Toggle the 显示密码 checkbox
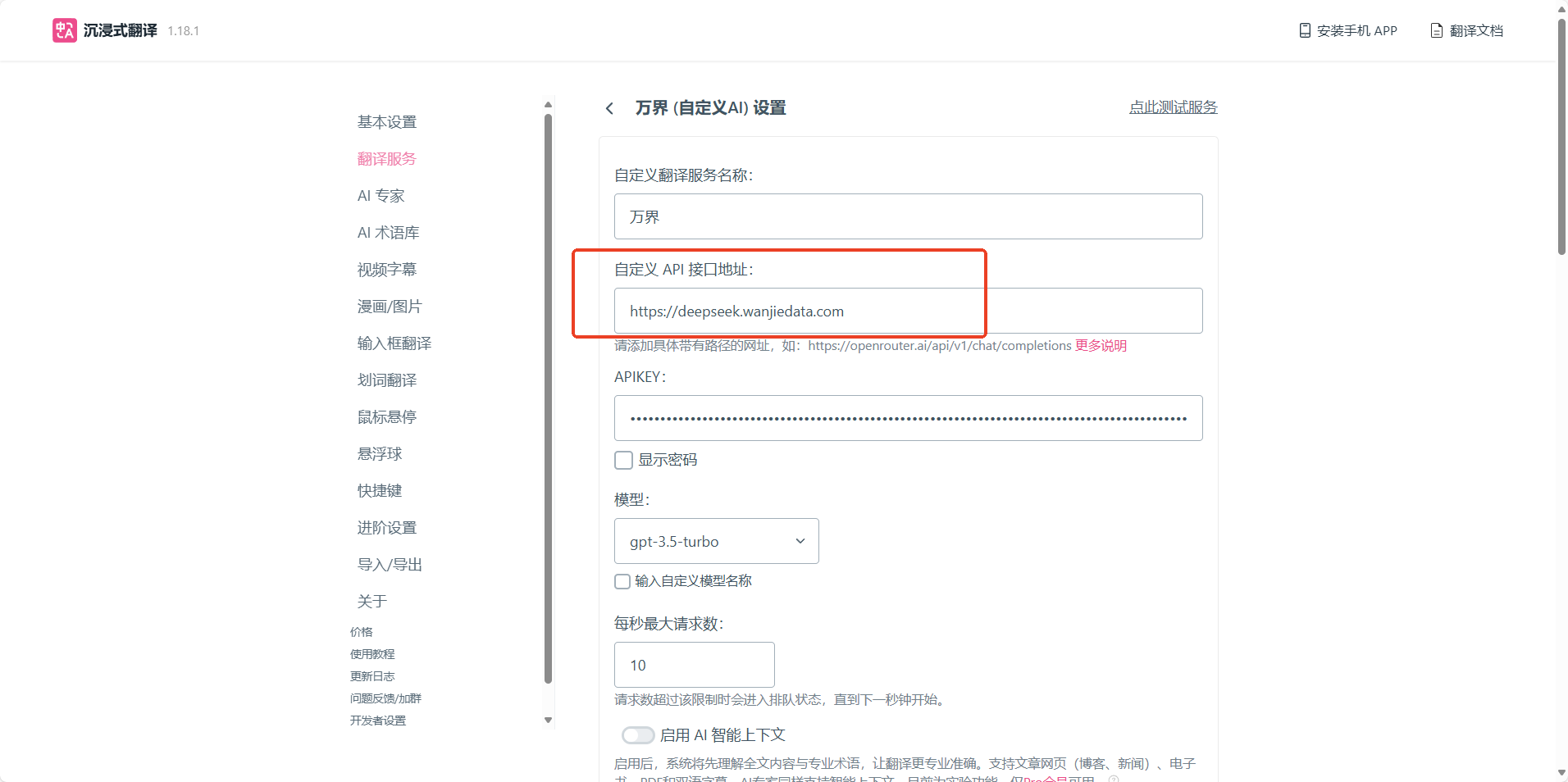The width and height of the screenshot is (1568, 782). point(624,460)
